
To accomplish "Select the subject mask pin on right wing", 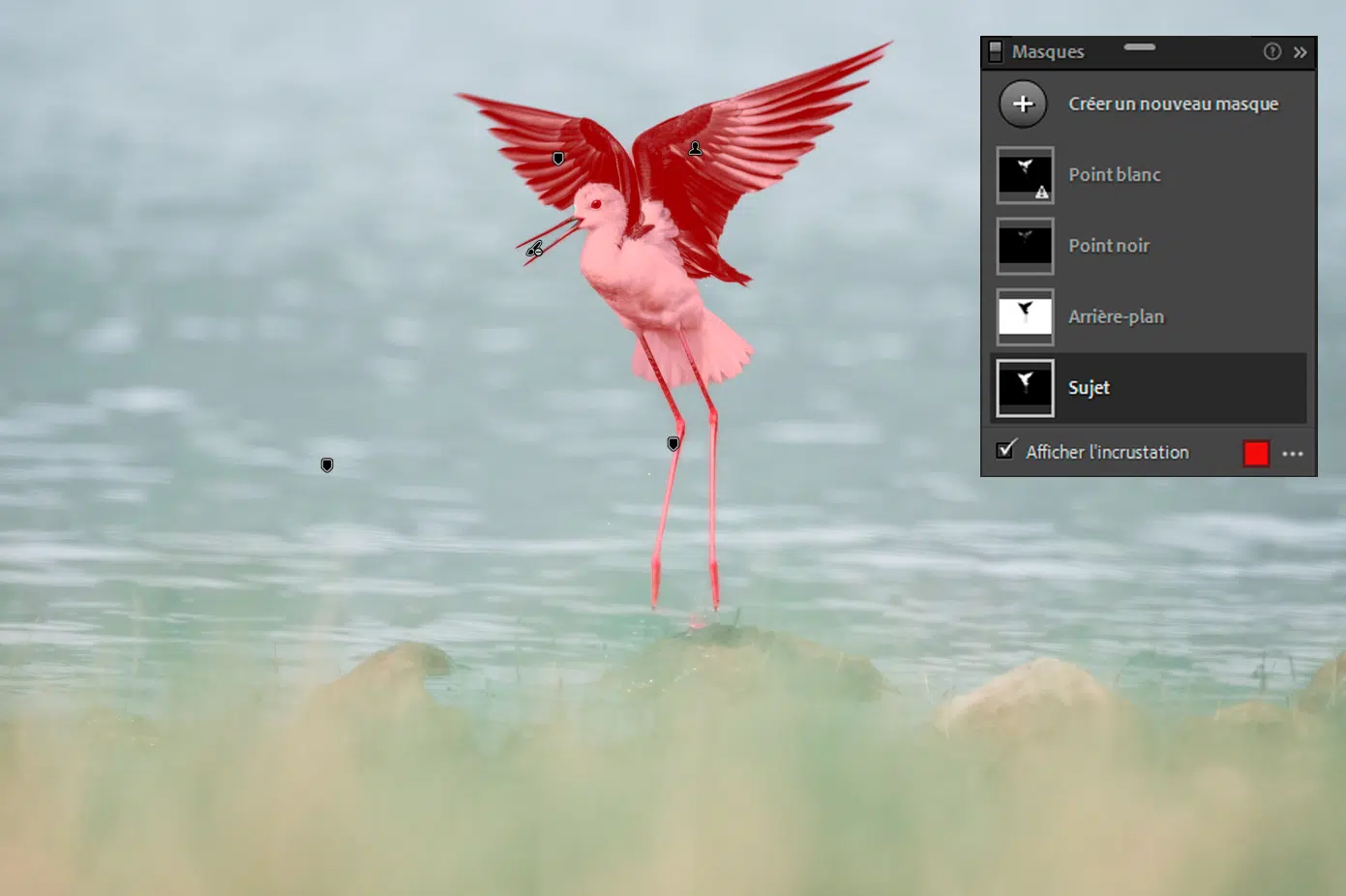I will pyautogui.click(x=695, y=148).
